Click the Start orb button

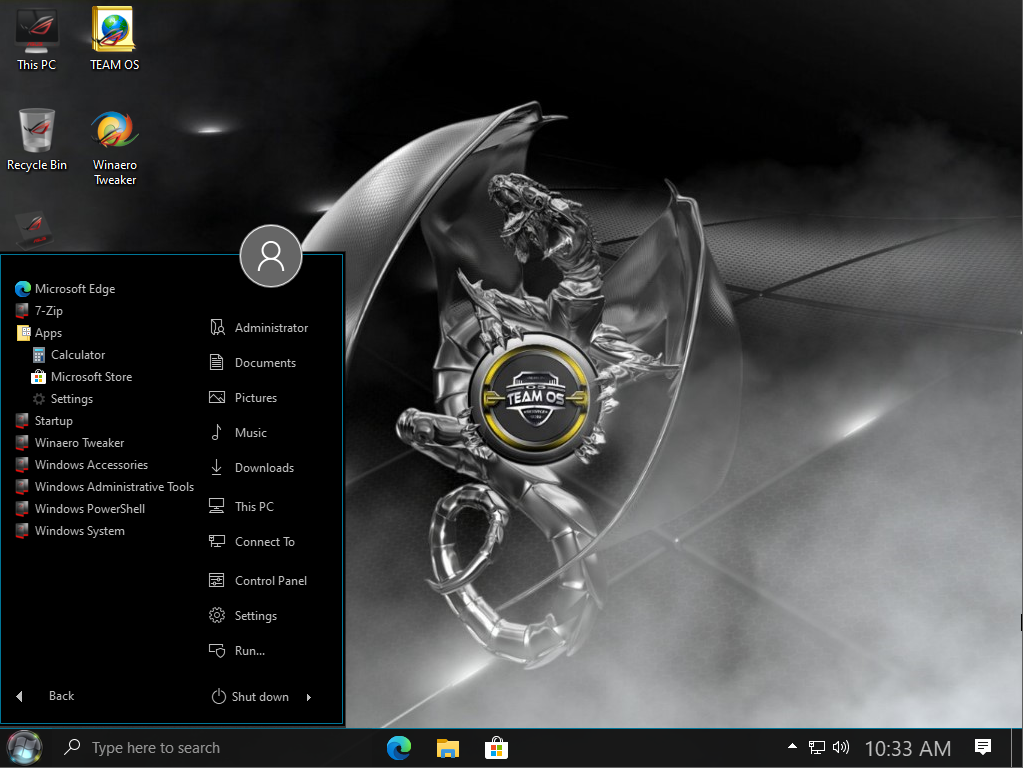(x=24, y=748)
